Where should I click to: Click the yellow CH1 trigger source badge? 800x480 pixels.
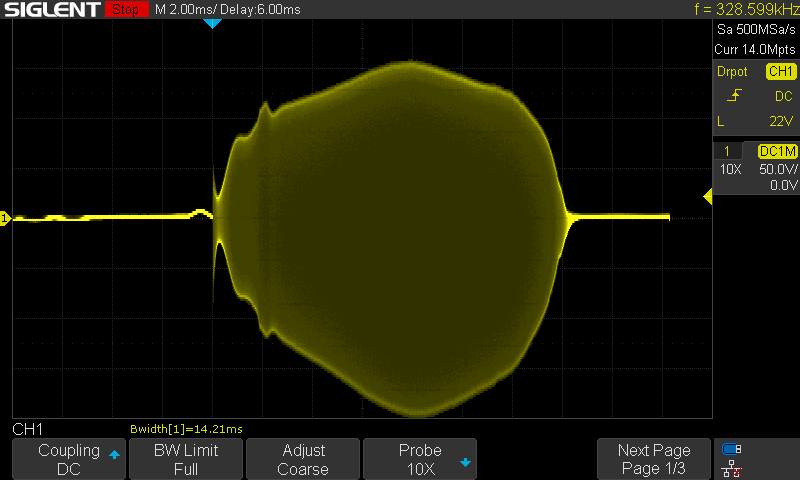point(781,71)
